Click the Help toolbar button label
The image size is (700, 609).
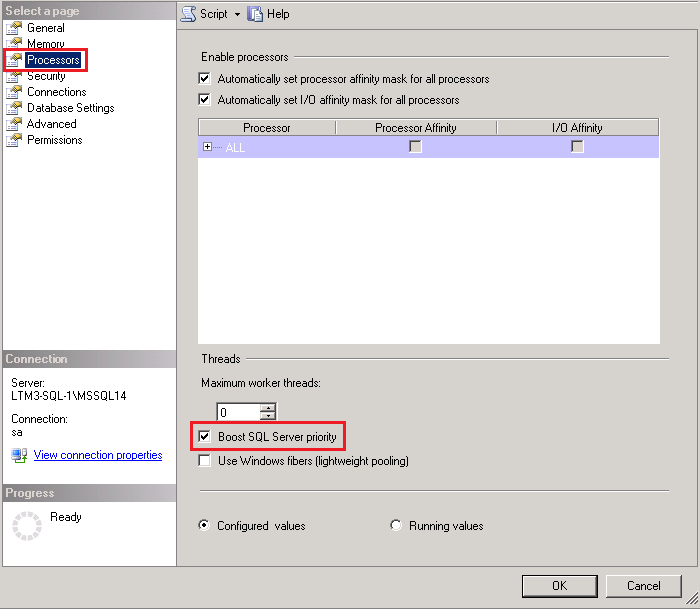[278, 14]
